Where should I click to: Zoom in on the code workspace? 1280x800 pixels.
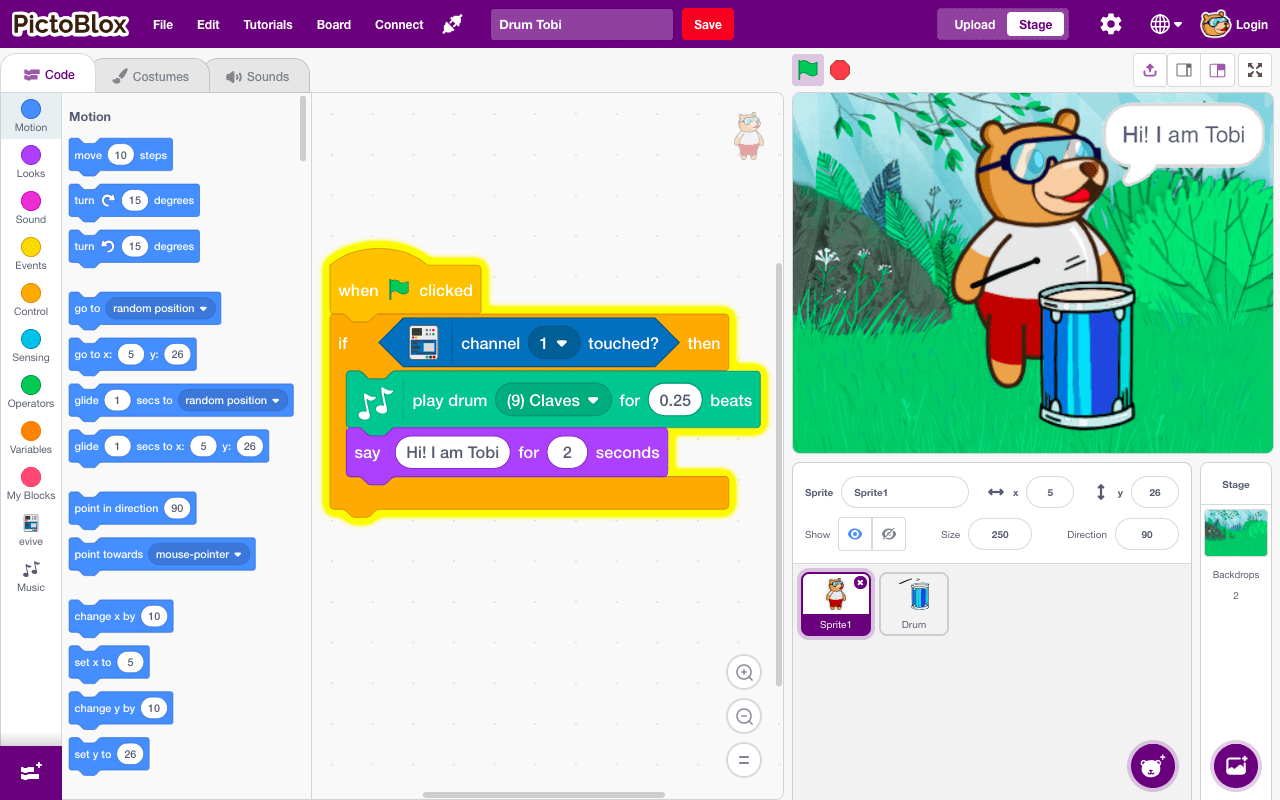[744, 673]
